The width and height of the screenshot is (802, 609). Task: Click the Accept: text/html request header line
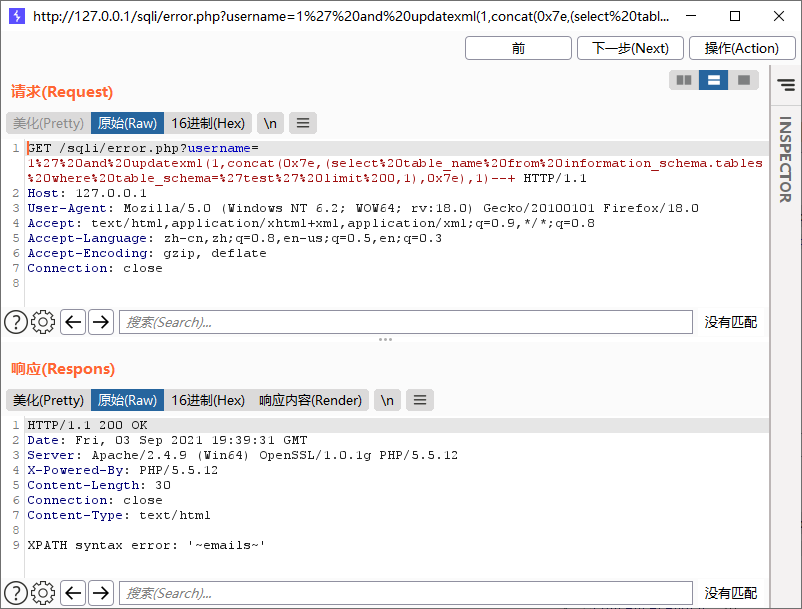311,223
